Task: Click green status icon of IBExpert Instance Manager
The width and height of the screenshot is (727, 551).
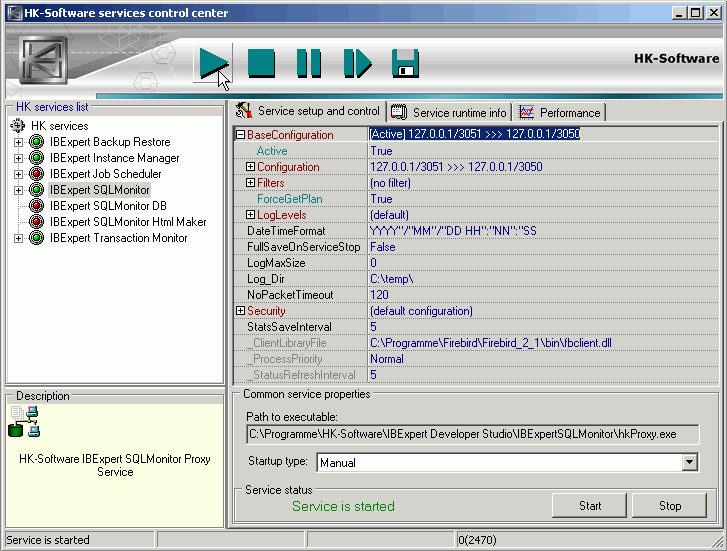Action: [36, 158]
